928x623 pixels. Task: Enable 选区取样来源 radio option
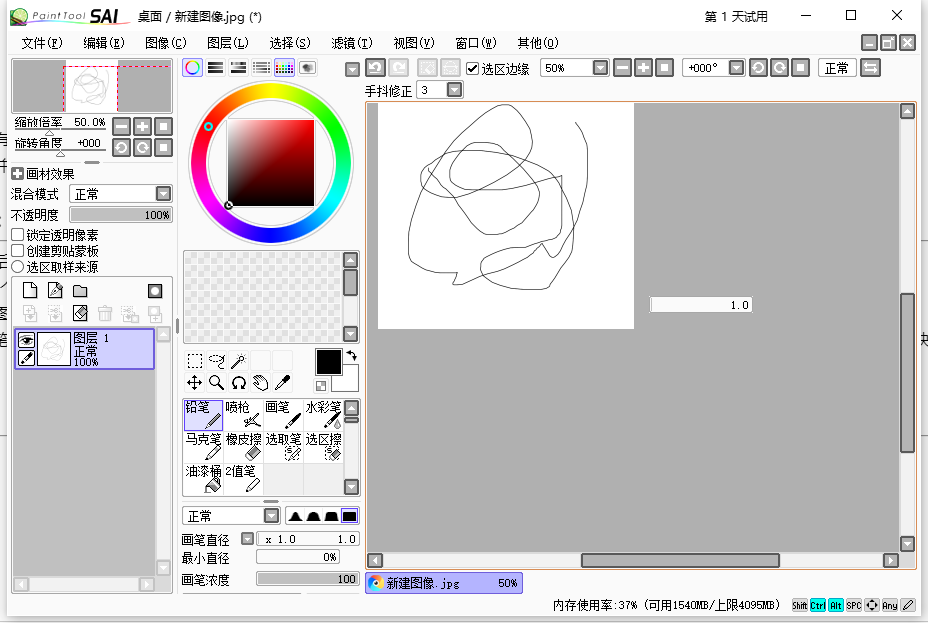[x=18, y=266]
